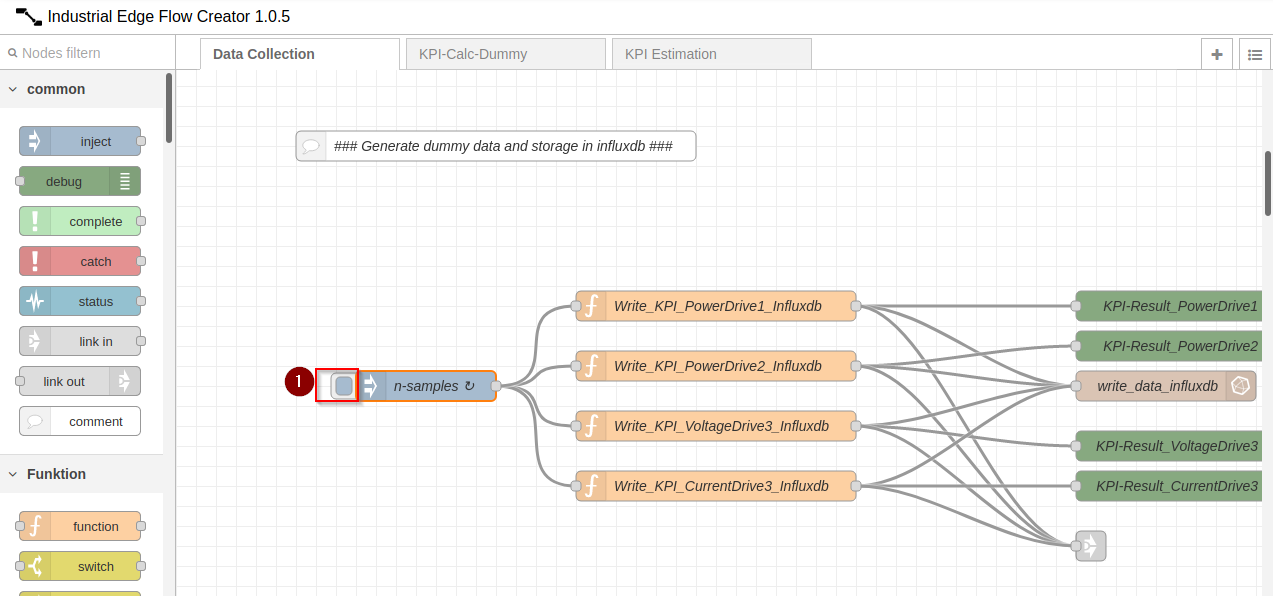
Task: Click the function node under Funktion section
Action: click(80, 526)
